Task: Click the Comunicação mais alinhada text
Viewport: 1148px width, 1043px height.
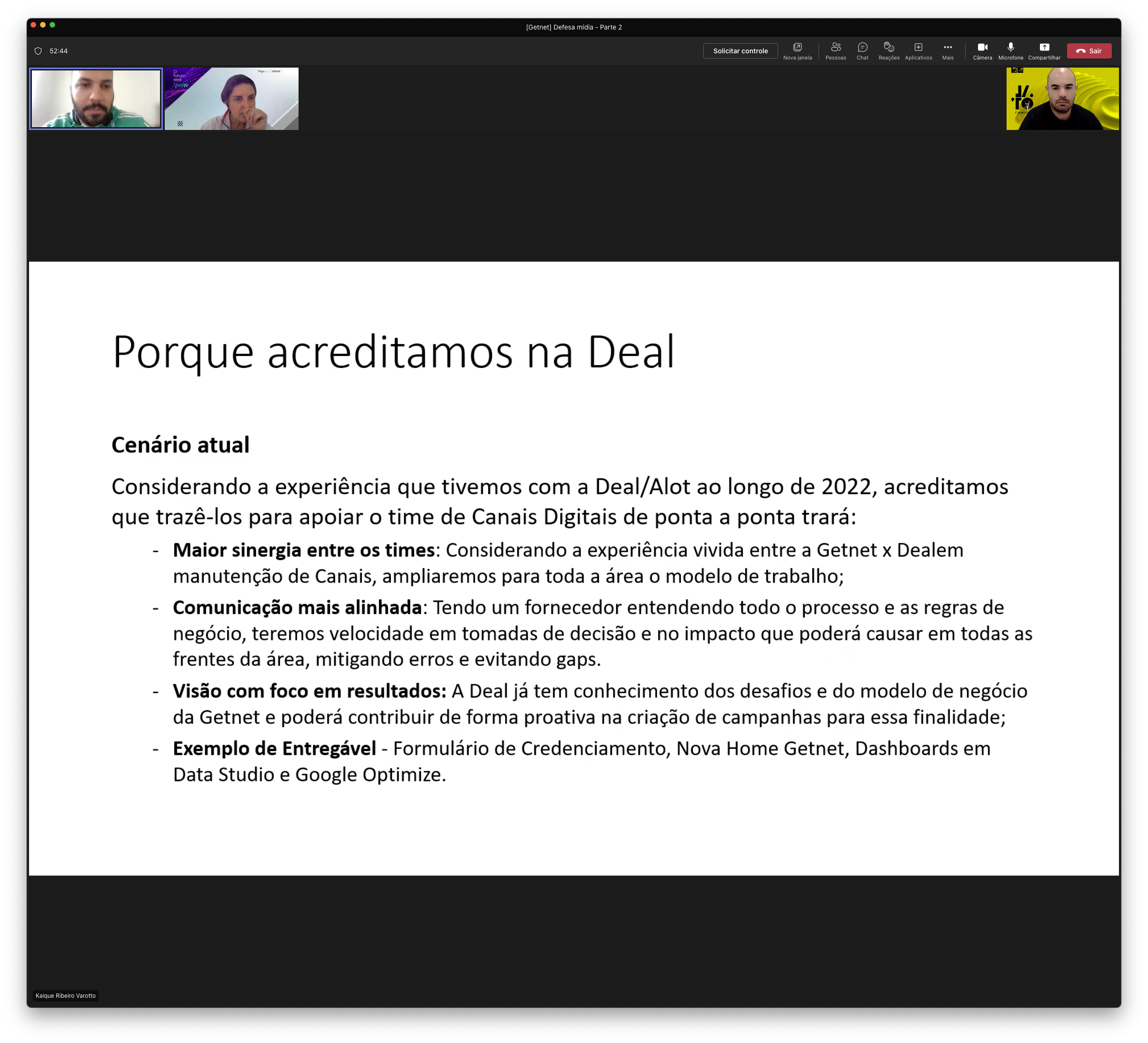Action: coord(297,607)
